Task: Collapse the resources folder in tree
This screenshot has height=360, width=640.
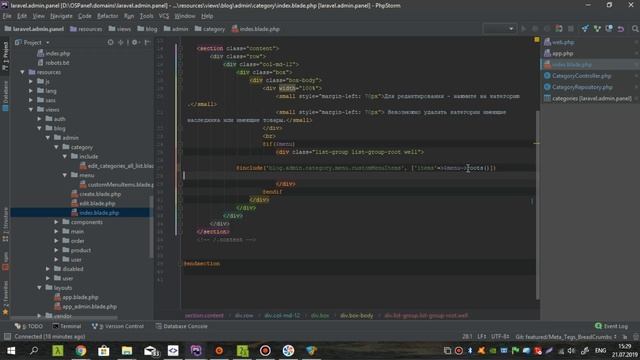Action: click(x=22, y=72)
